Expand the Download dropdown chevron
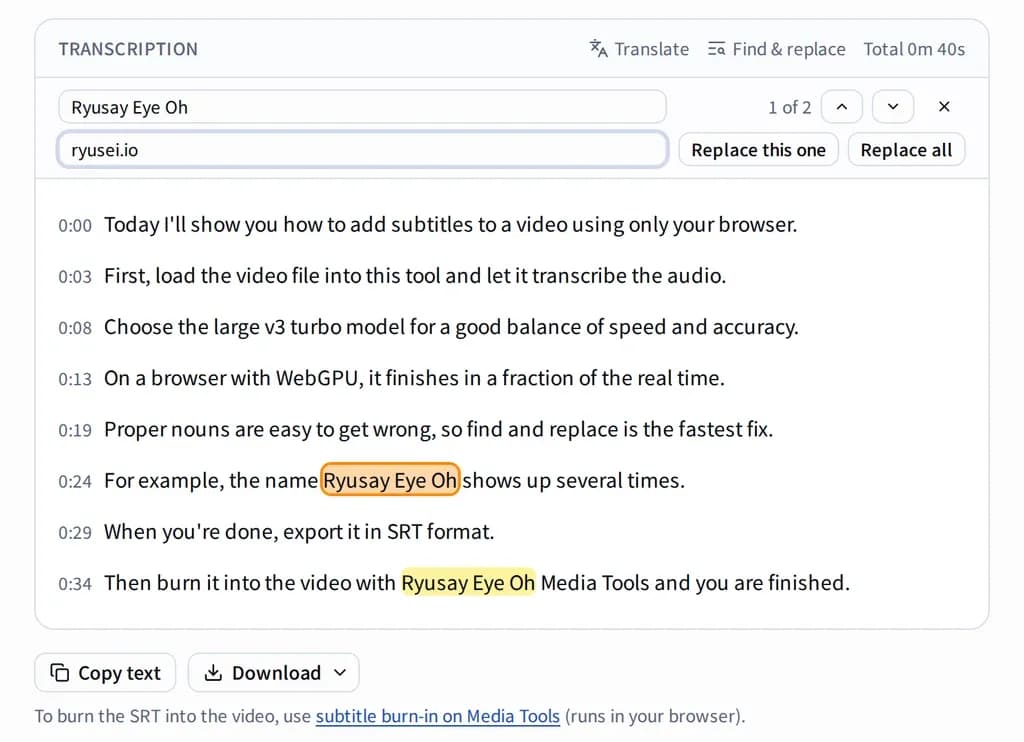 pos(340,672)
